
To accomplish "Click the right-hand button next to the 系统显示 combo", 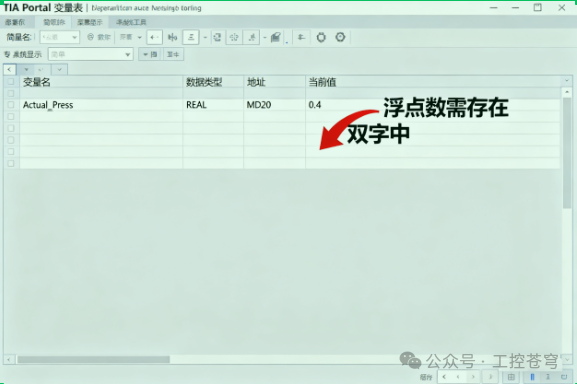I will (173, 54).
